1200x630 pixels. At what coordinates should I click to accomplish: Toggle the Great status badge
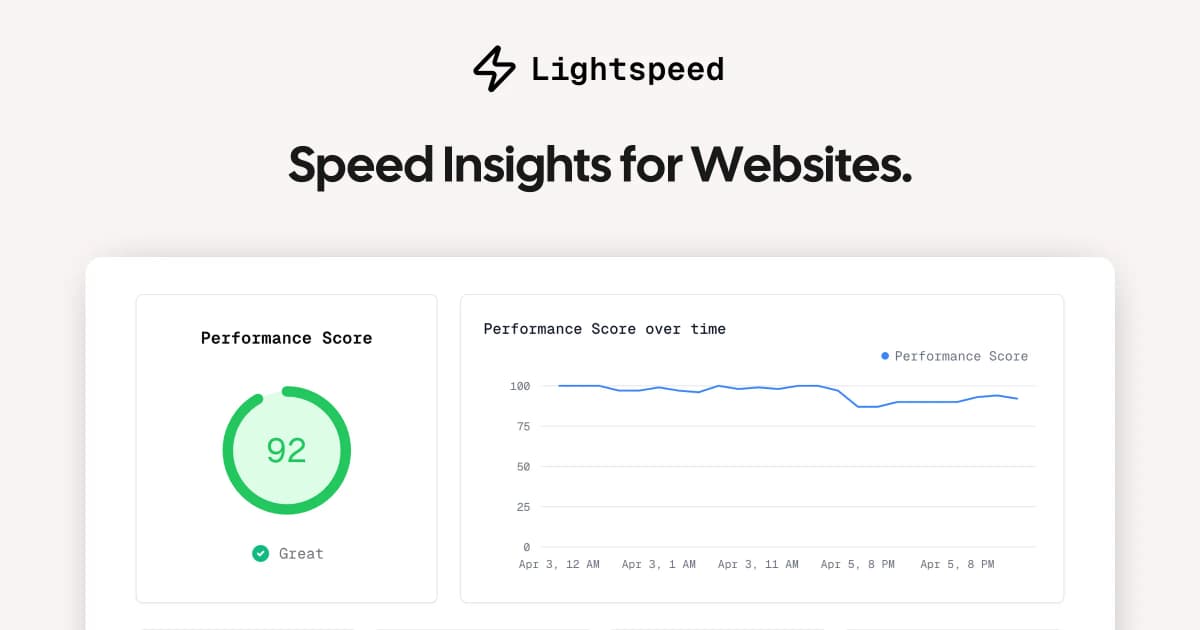pyautogui.click(x=286, y=553)
